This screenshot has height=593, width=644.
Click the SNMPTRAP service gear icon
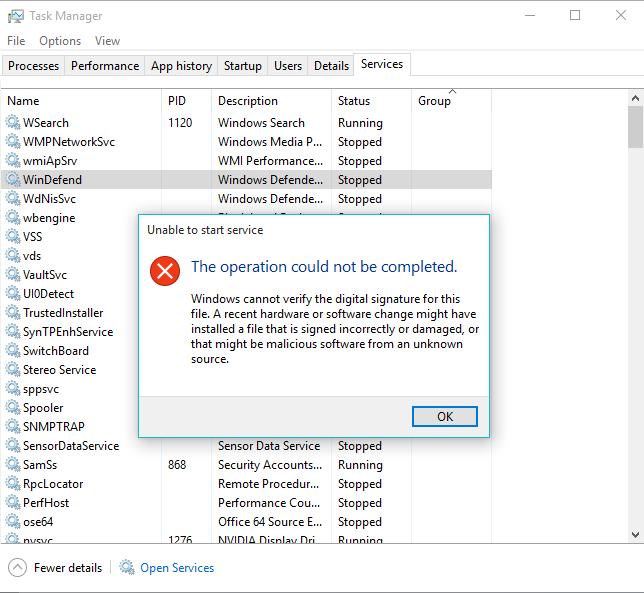pyautogui.click(x=13, y=427)
